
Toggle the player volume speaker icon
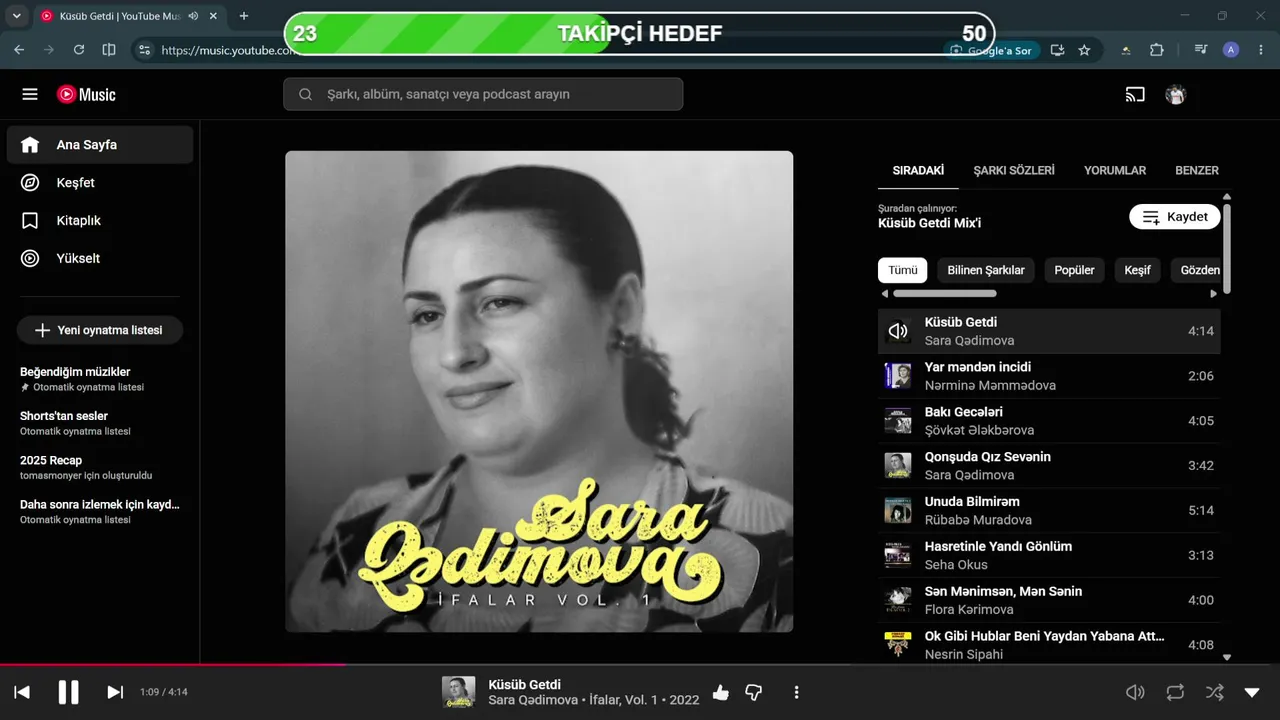1135,692
